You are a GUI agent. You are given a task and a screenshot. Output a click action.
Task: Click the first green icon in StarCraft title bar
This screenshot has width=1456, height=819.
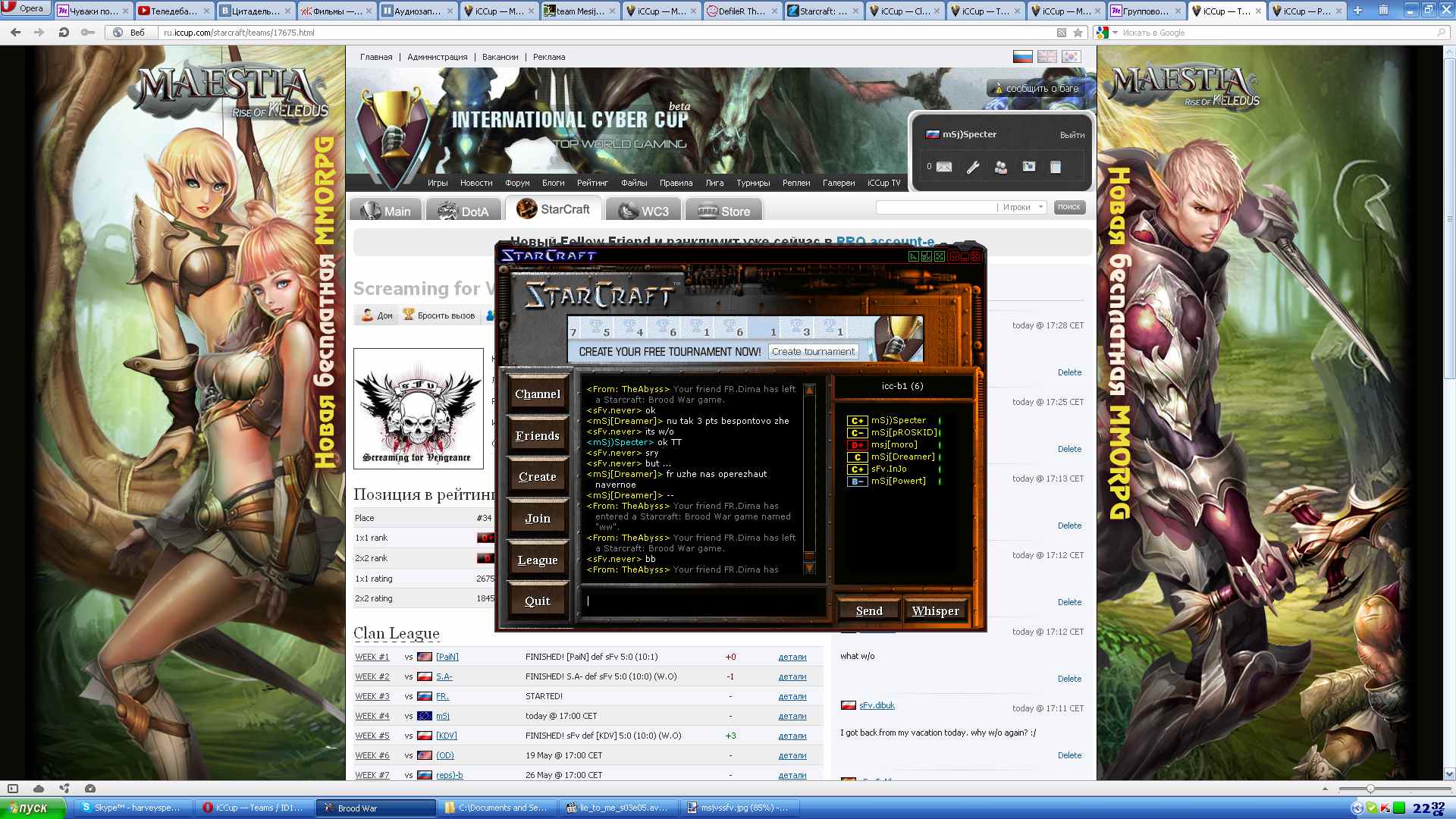[914, 256]
